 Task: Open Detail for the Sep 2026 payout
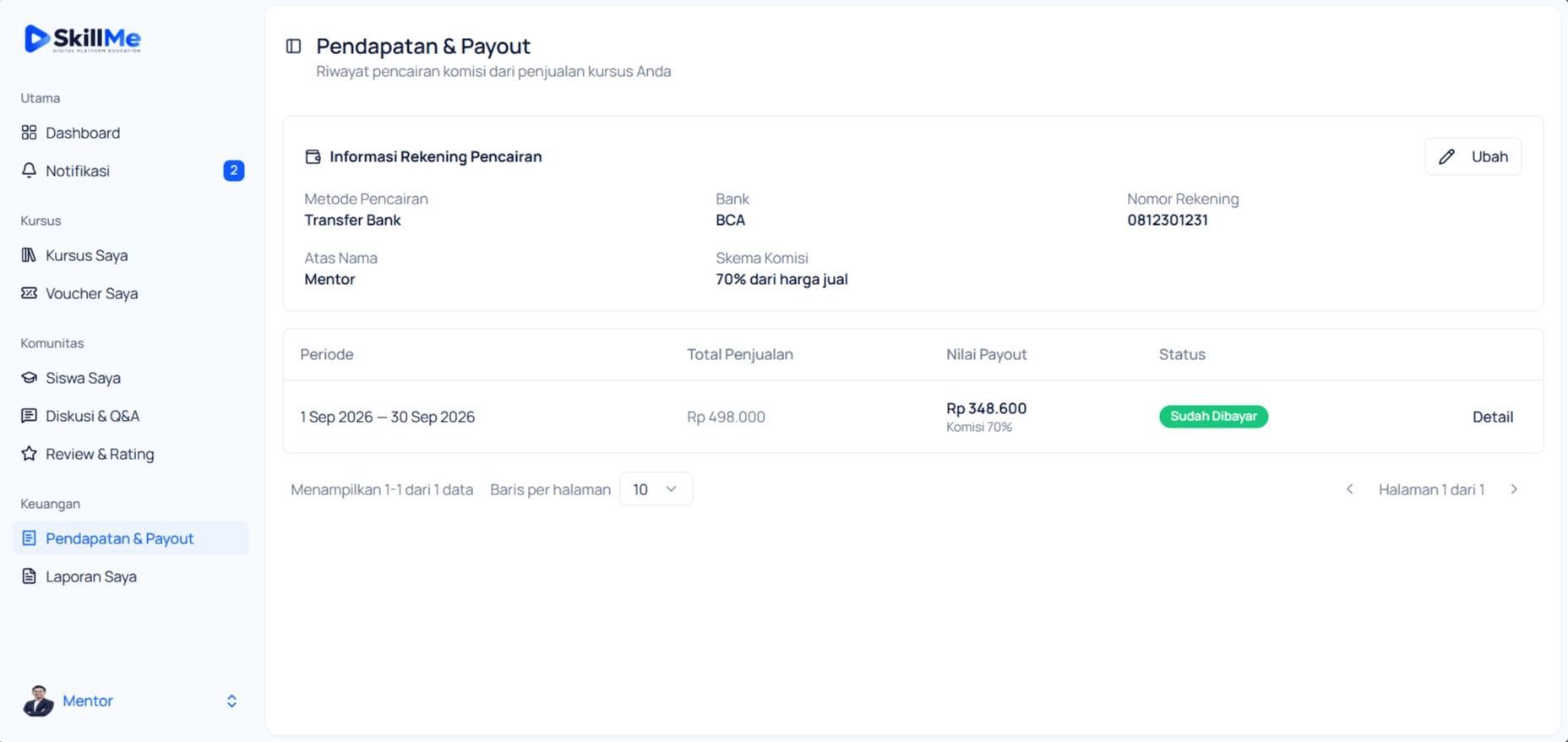(x=1493, y=417)
